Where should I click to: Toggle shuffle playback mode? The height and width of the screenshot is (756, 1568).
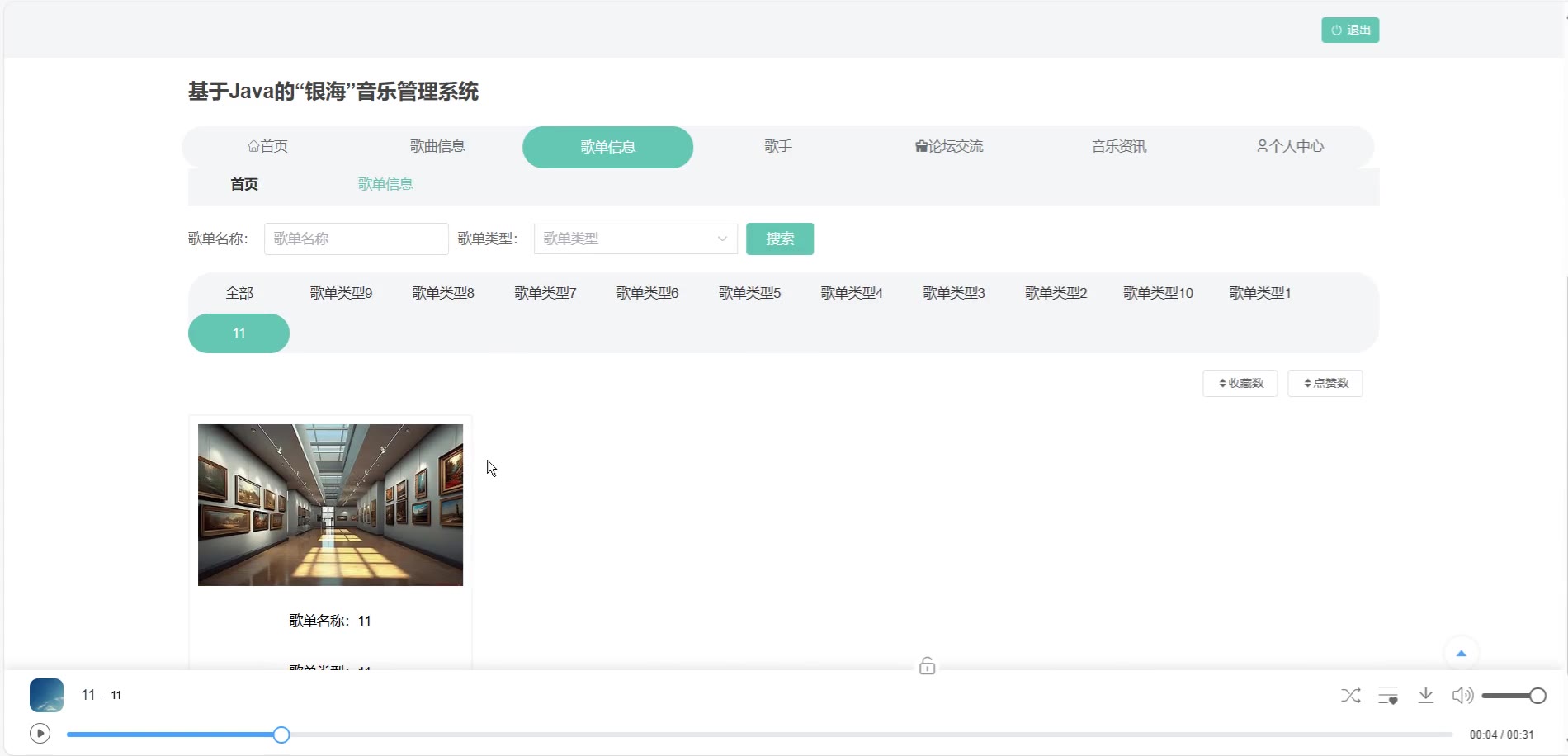pyautogui.click(x=1351, y=696)
